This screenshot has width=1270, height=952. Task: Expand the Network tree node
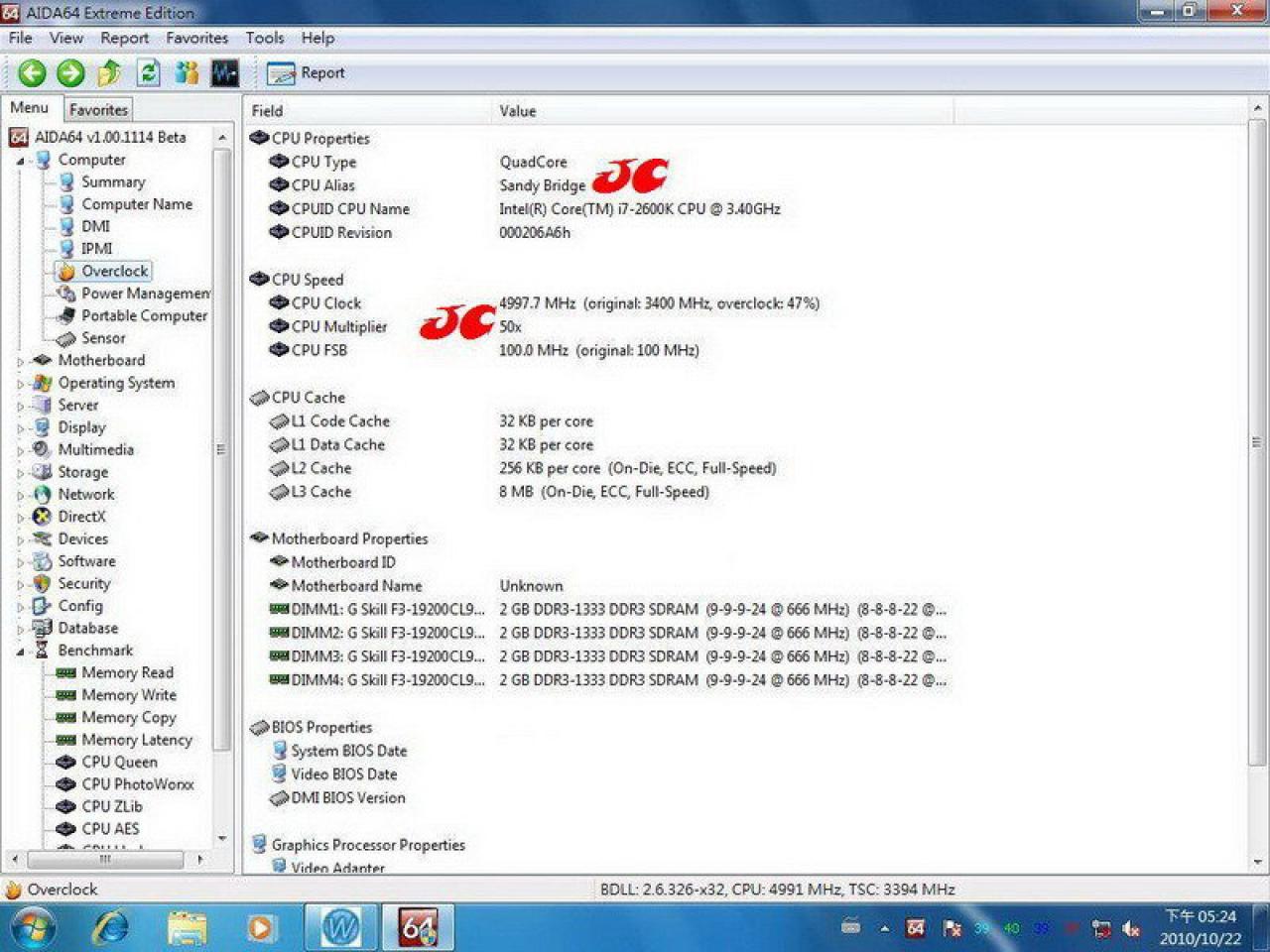pos(20,495)
